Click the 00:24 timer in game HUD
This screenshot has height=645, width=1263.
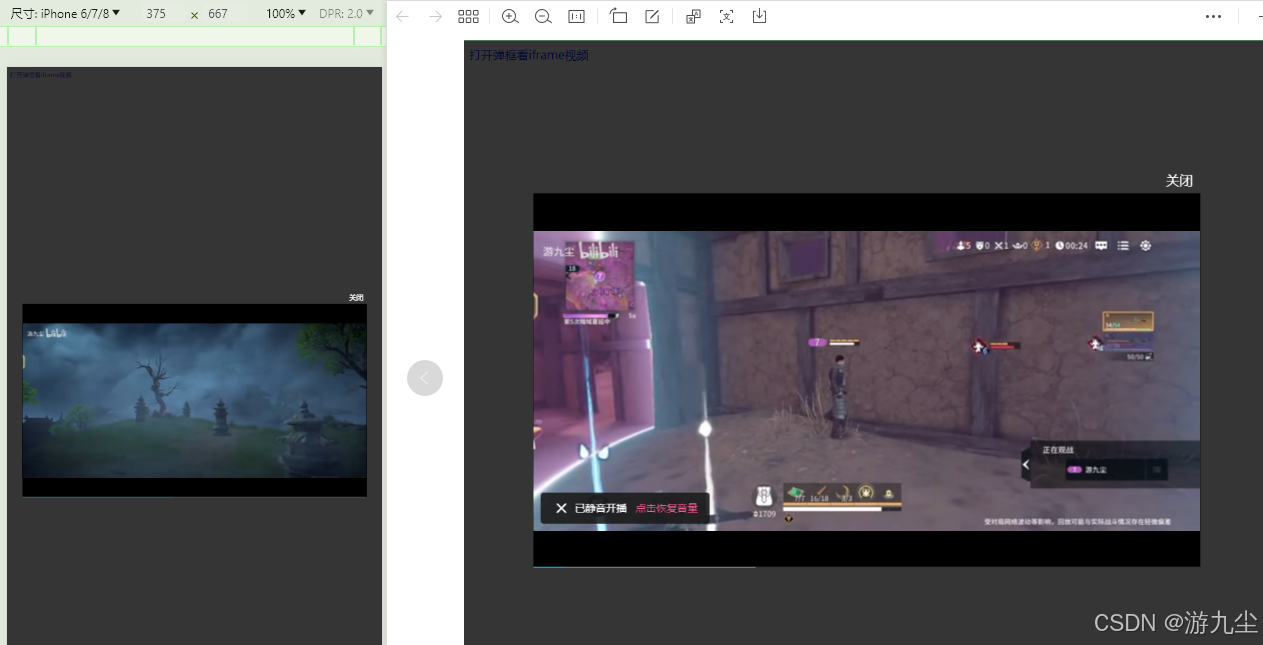pos(1072,245)
